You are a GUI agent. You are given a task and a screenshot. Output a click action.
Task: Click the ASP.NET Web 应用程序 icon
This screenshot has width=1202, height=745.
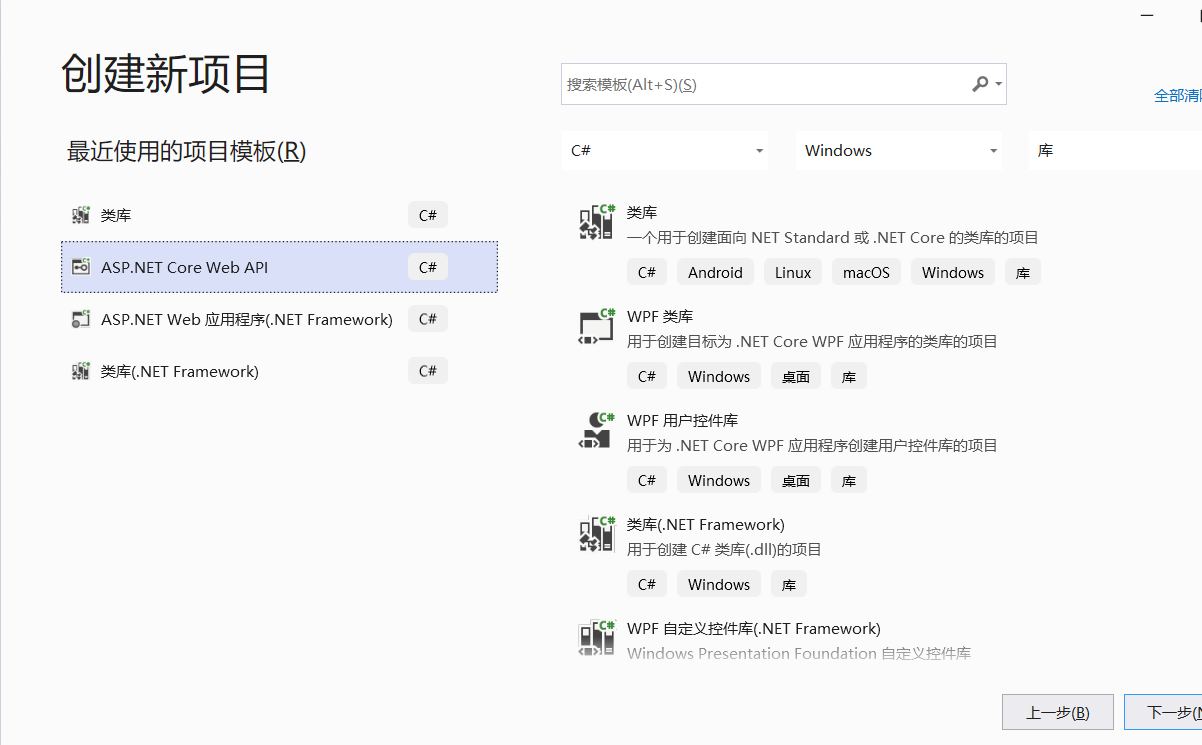click(81, 319)
